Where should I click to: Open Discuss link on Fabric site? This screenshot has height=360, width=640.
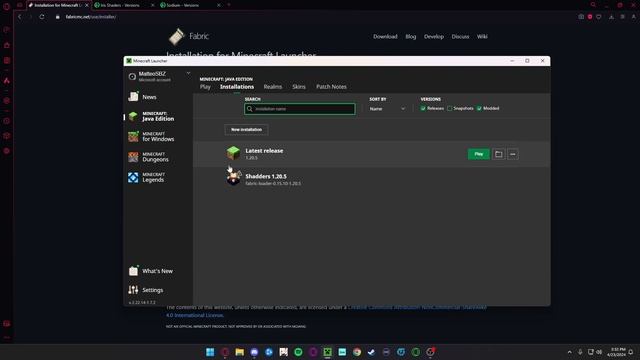[x=460, y=36]
